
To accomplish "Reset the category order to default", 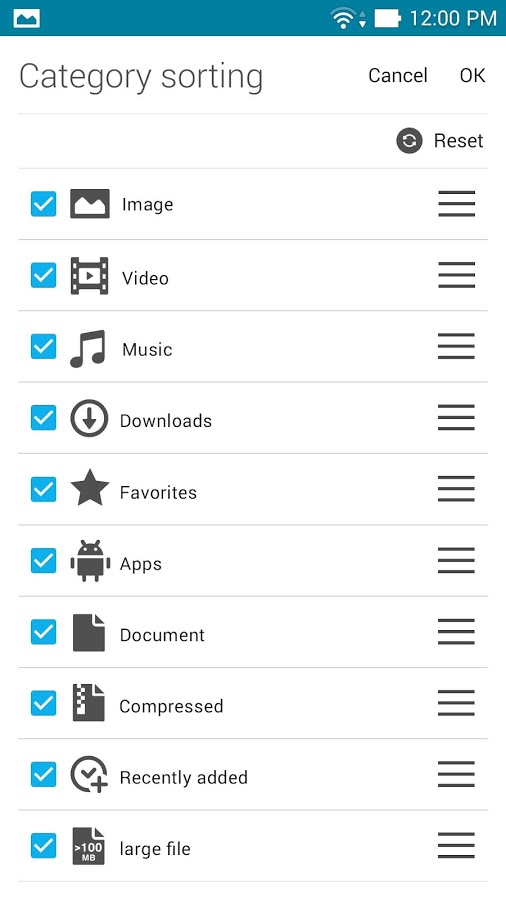I will (440, 141).
